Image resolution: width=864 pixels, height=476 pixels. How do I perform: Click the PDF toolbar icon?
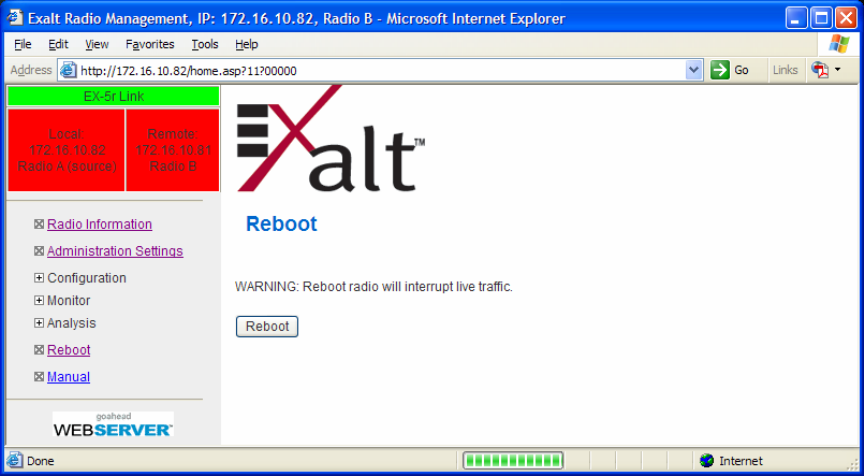820,70
